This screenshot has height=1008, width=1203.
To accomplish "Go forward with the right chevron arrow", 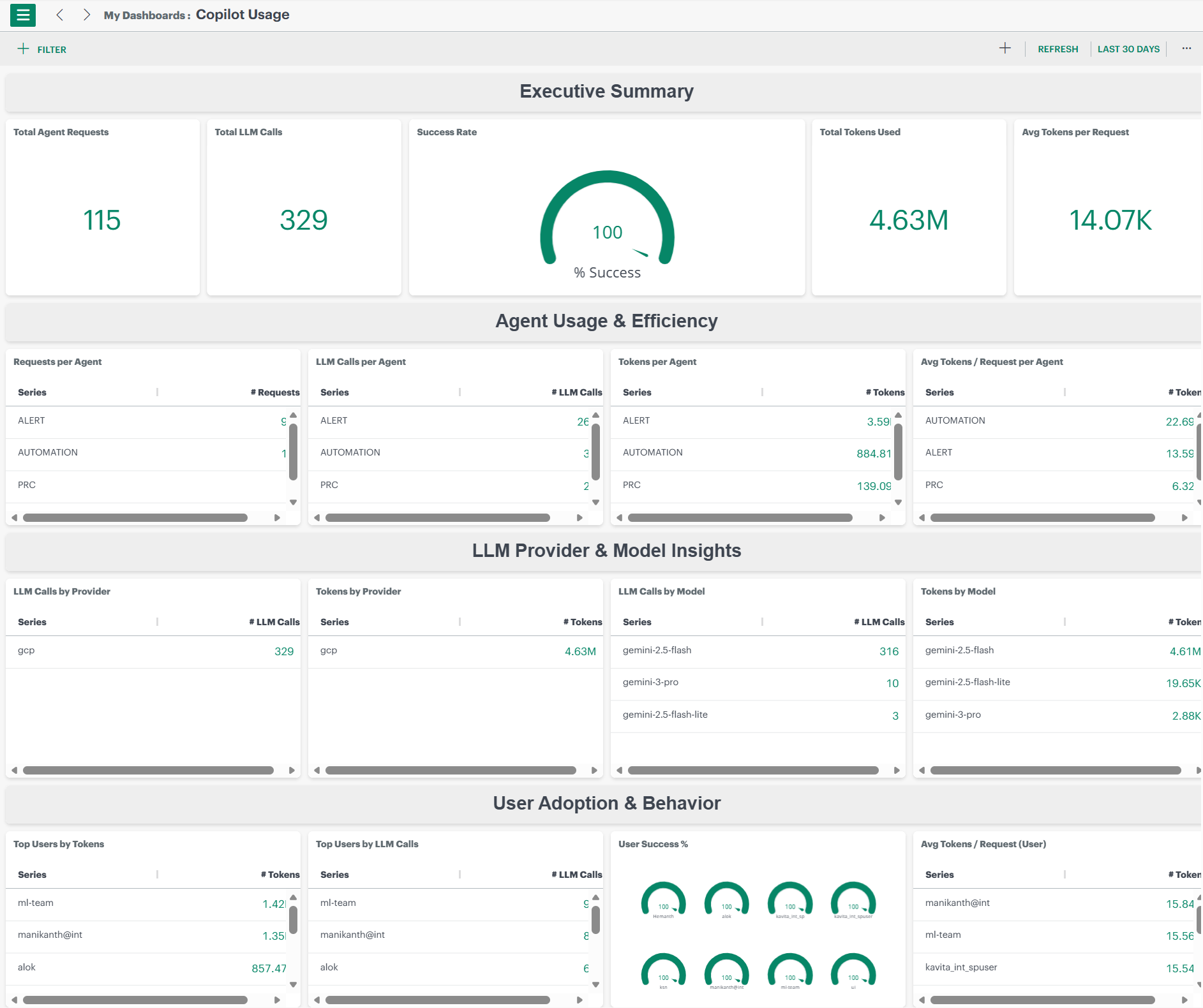I will [x=87, y=15].
